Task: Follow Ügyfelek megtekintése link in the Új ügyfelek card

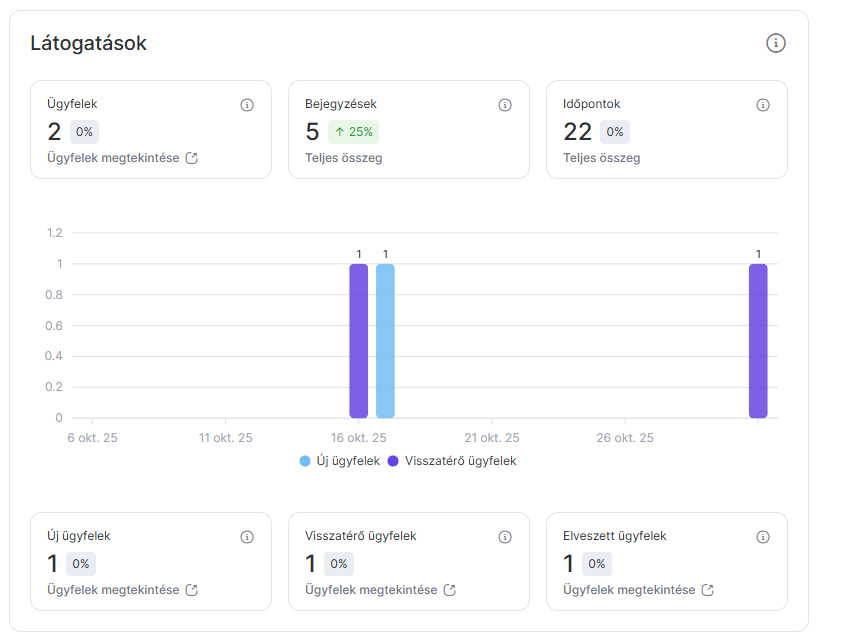Action: coord(113,590)
